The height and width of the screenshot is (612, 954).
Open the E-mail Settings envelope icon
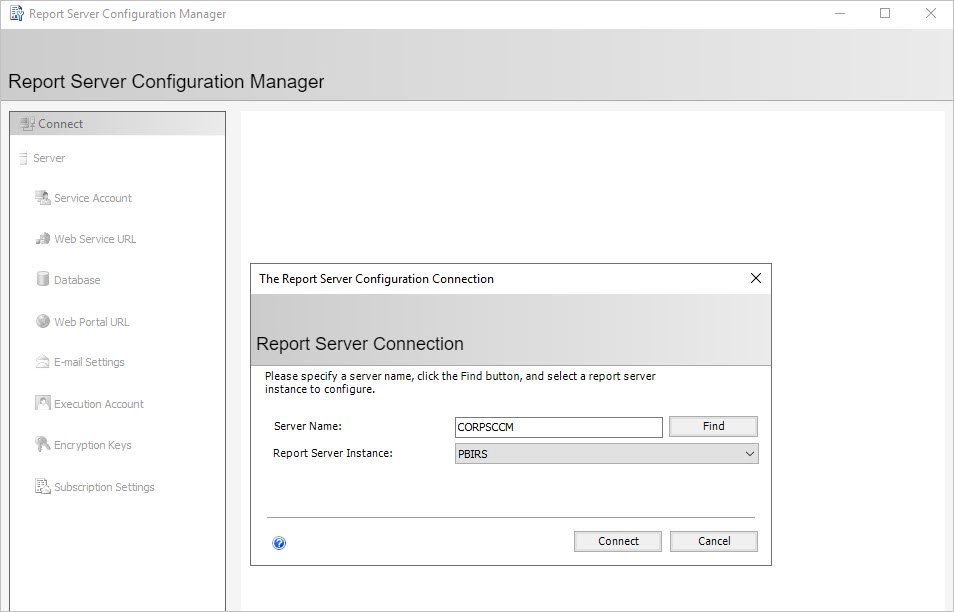tap(43, 362)
